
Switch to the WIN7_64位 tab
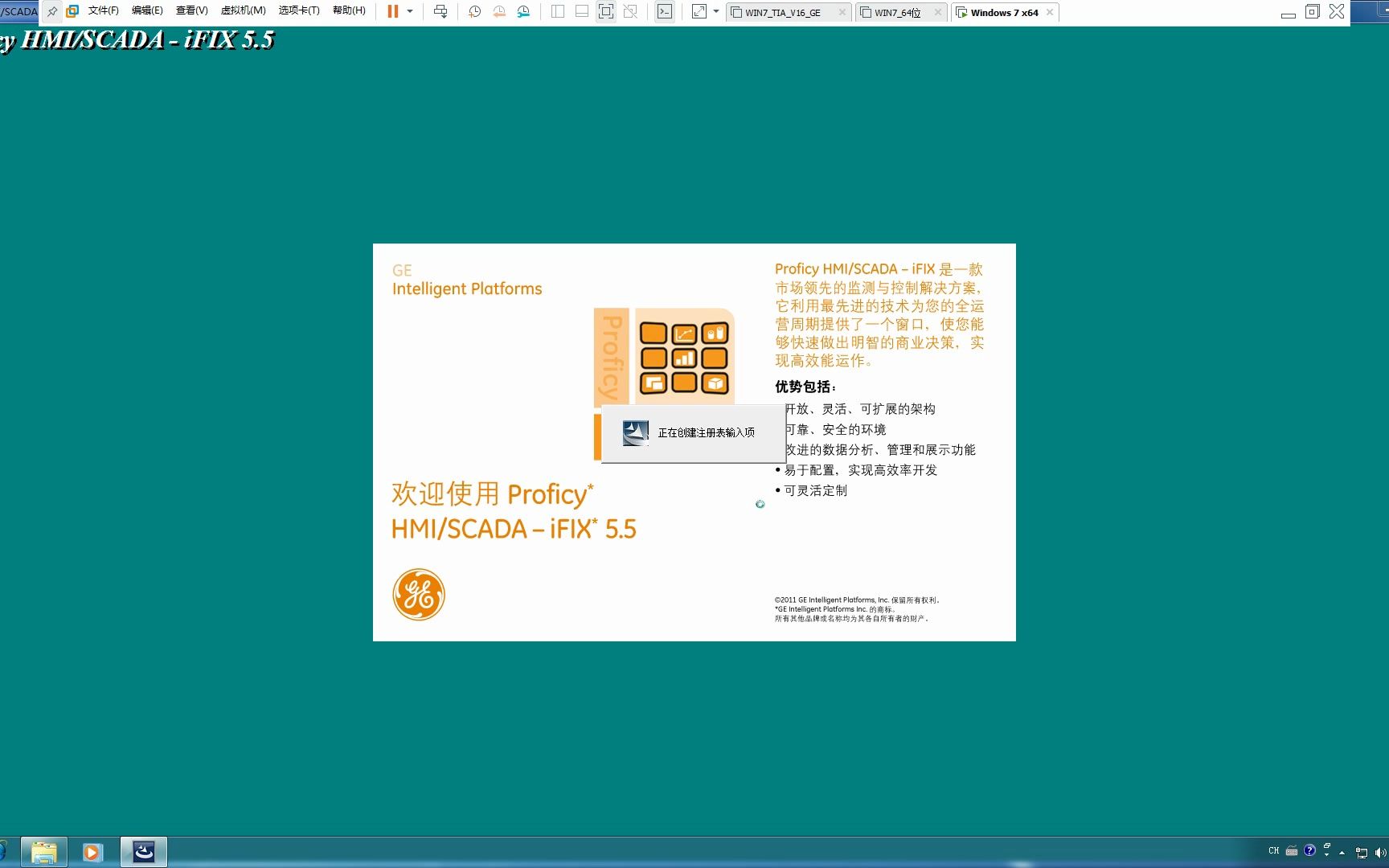[x=896, y=13]
